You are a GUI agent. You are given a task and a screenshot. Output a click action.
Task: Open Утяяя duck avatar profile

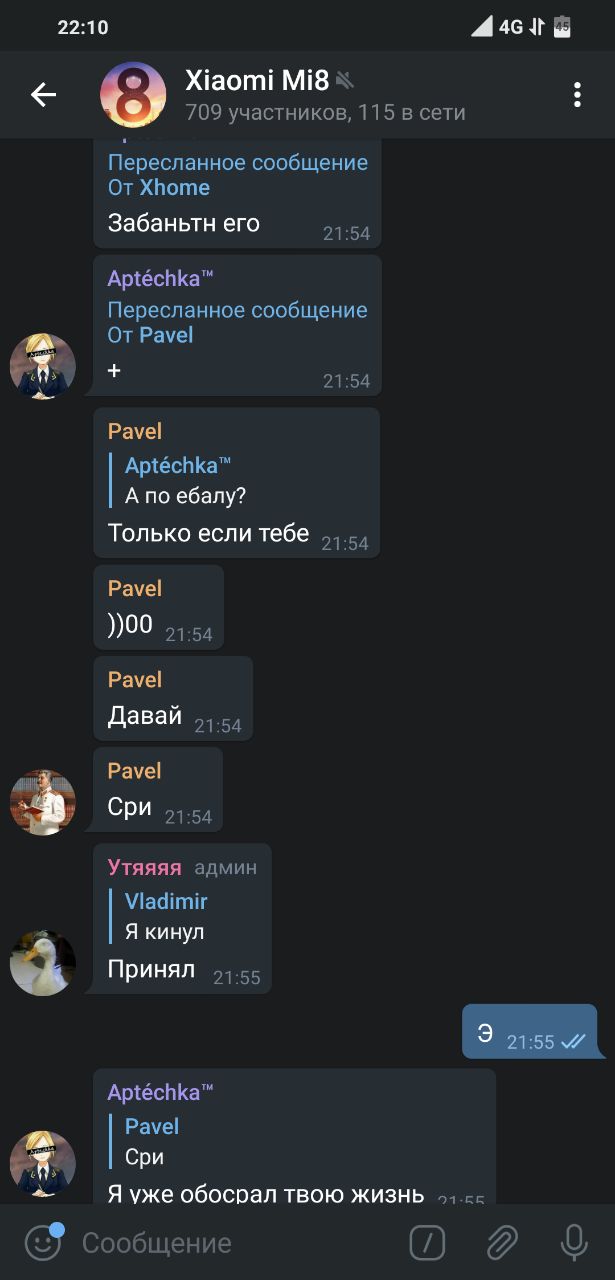point(43,963)
